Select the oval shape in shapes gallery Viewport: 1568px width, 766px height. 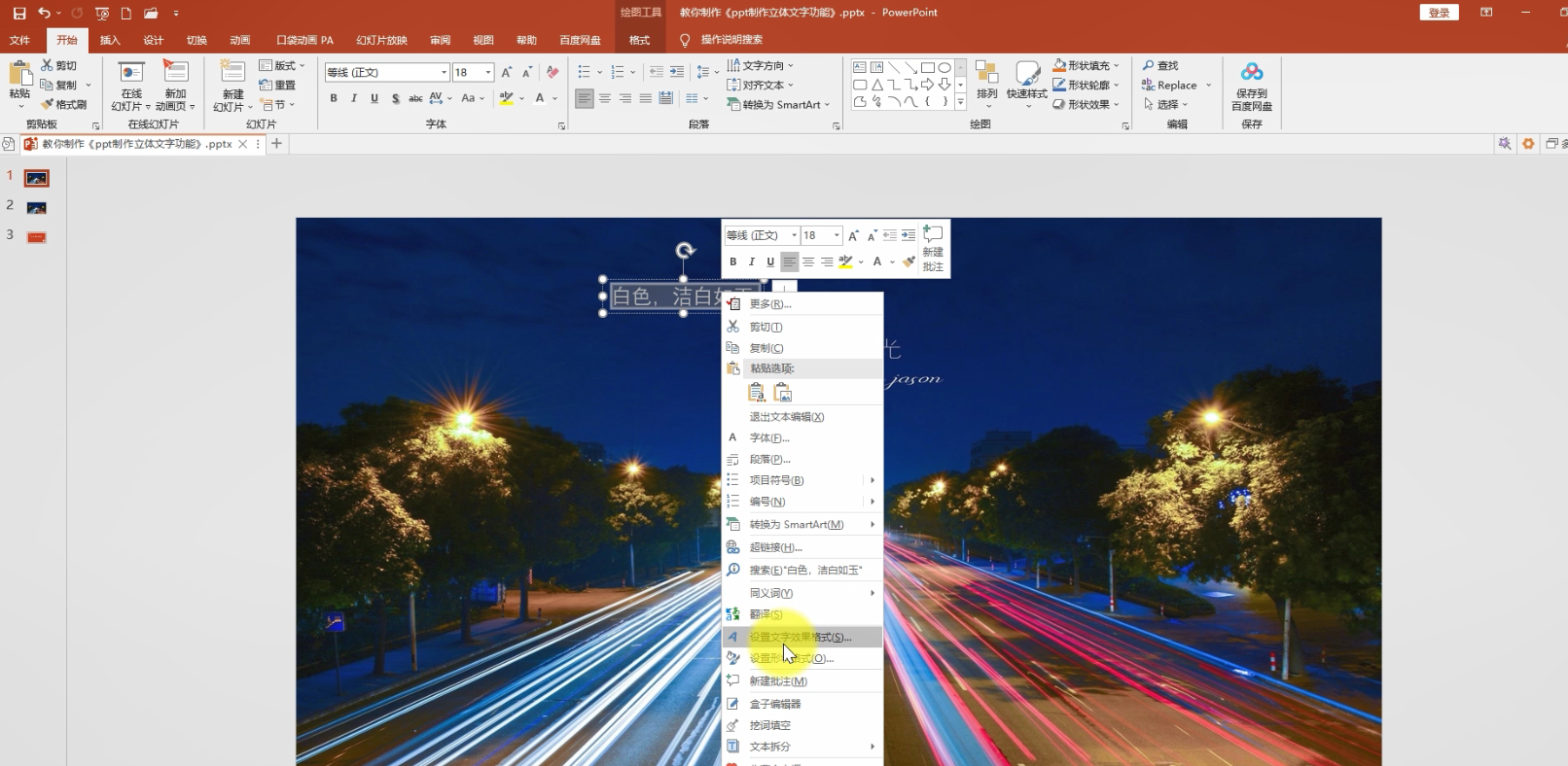944,67
